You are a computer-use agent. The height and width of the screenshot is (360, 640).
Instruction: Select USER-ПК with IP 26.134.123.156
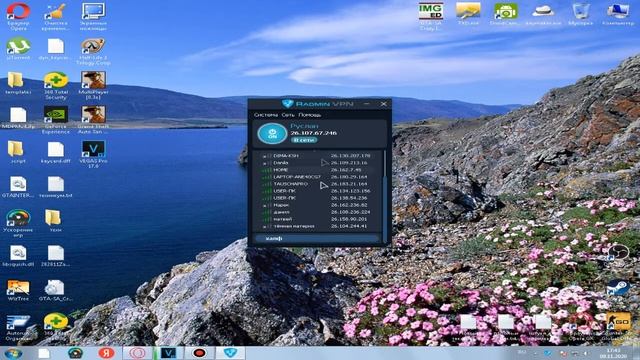point(319,191)
